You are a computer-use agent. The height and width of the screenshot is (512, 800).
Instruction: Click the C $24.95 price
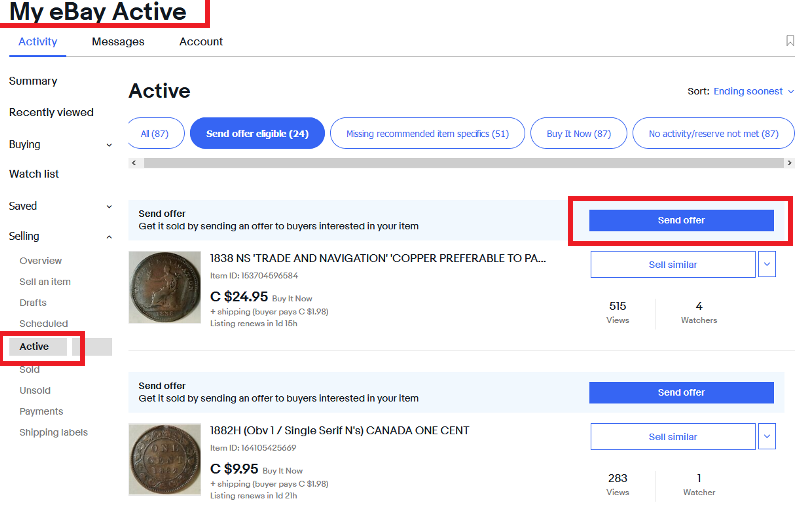coord(239,296)
